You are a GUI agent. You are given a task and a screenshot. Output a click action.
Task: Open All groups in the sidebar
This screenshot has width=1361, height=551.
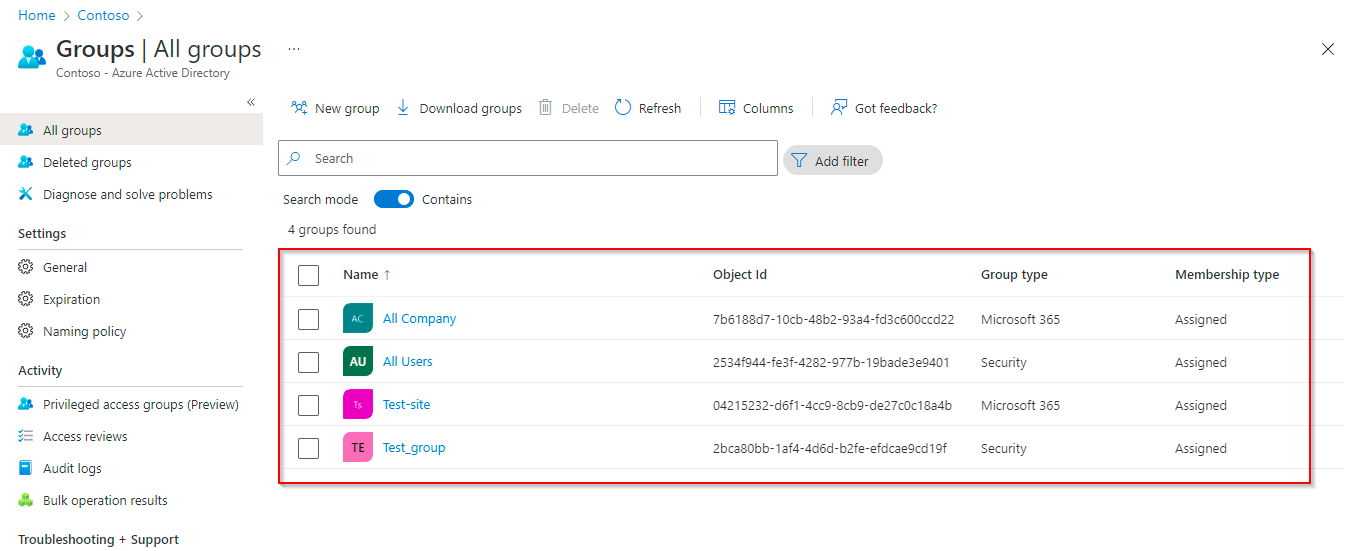(x=131, y=130)
